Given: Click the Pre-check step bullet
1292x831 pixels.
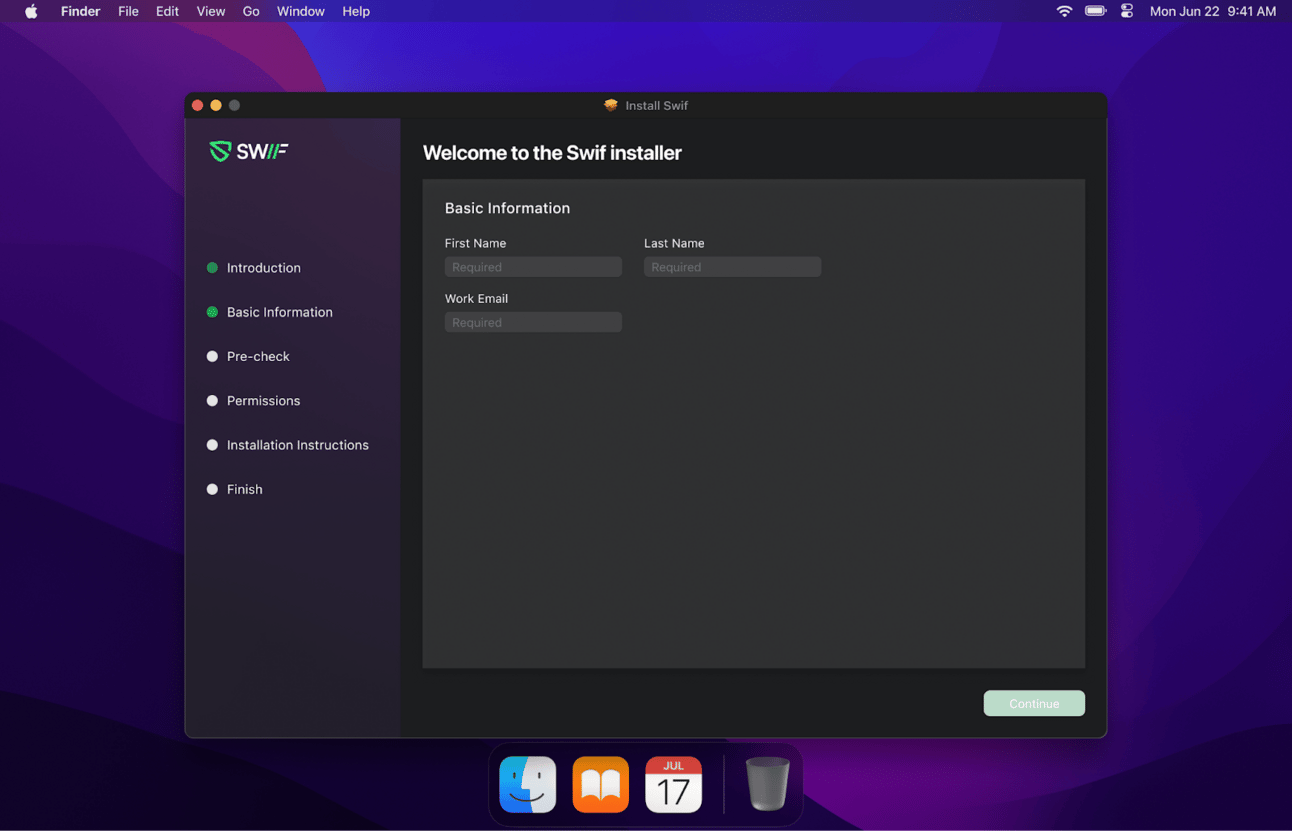Looking at the screenshot, I should (212, 356).
